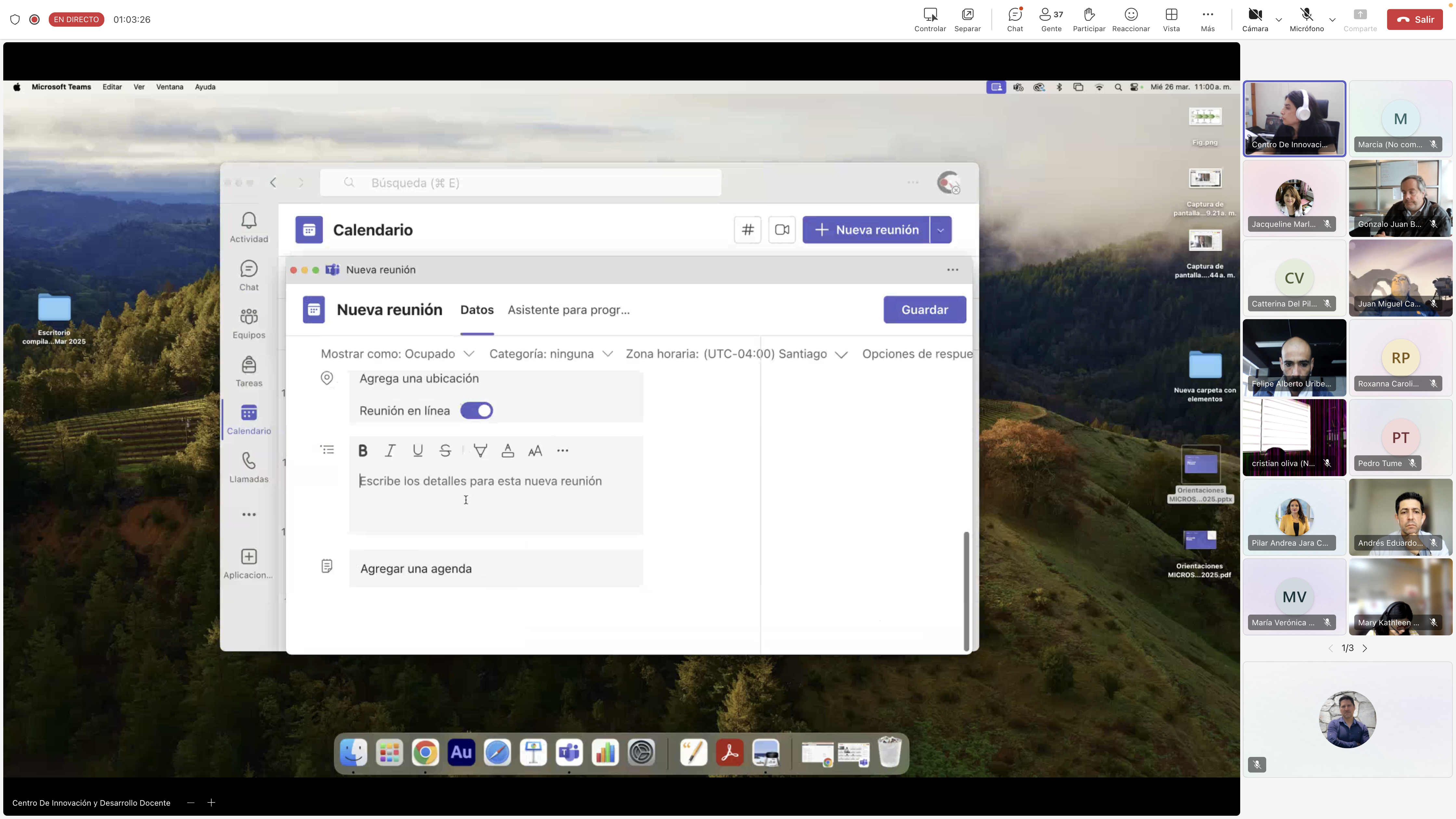Open Opciones de respuesta menu

[x=917, y=354]
